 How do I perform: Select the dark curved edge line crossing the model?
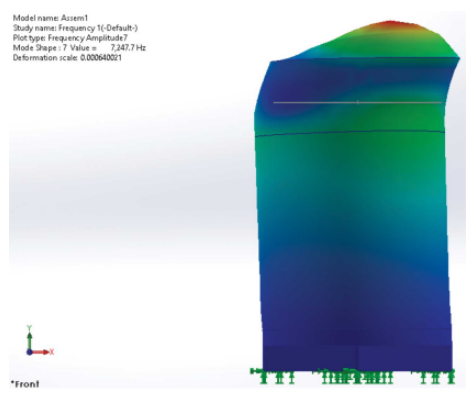click(350, 133)
